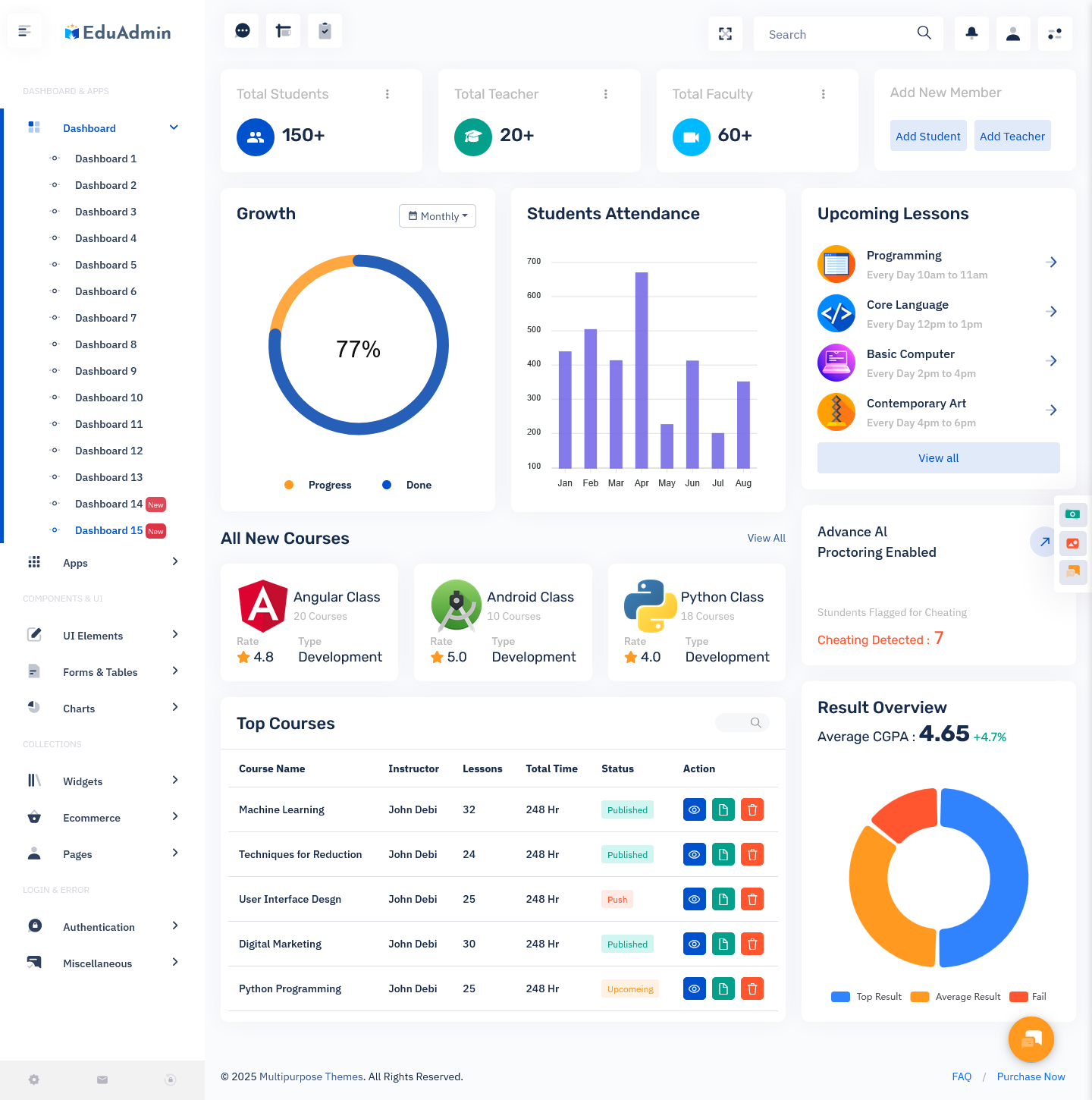The image size is (1092, 1100).
Task: Open the Monthly dropdown in Growth card
Action: [438, 216]
